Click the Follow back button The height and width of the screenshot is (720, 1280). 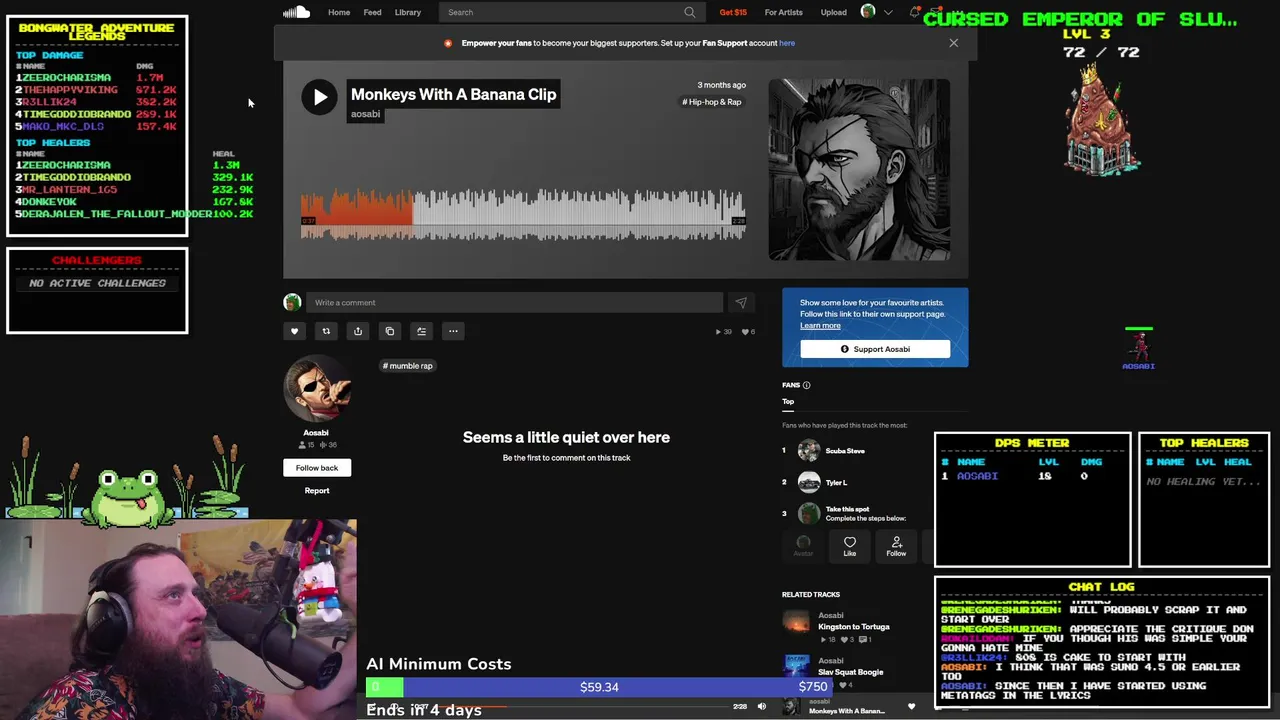click(317, 468)
